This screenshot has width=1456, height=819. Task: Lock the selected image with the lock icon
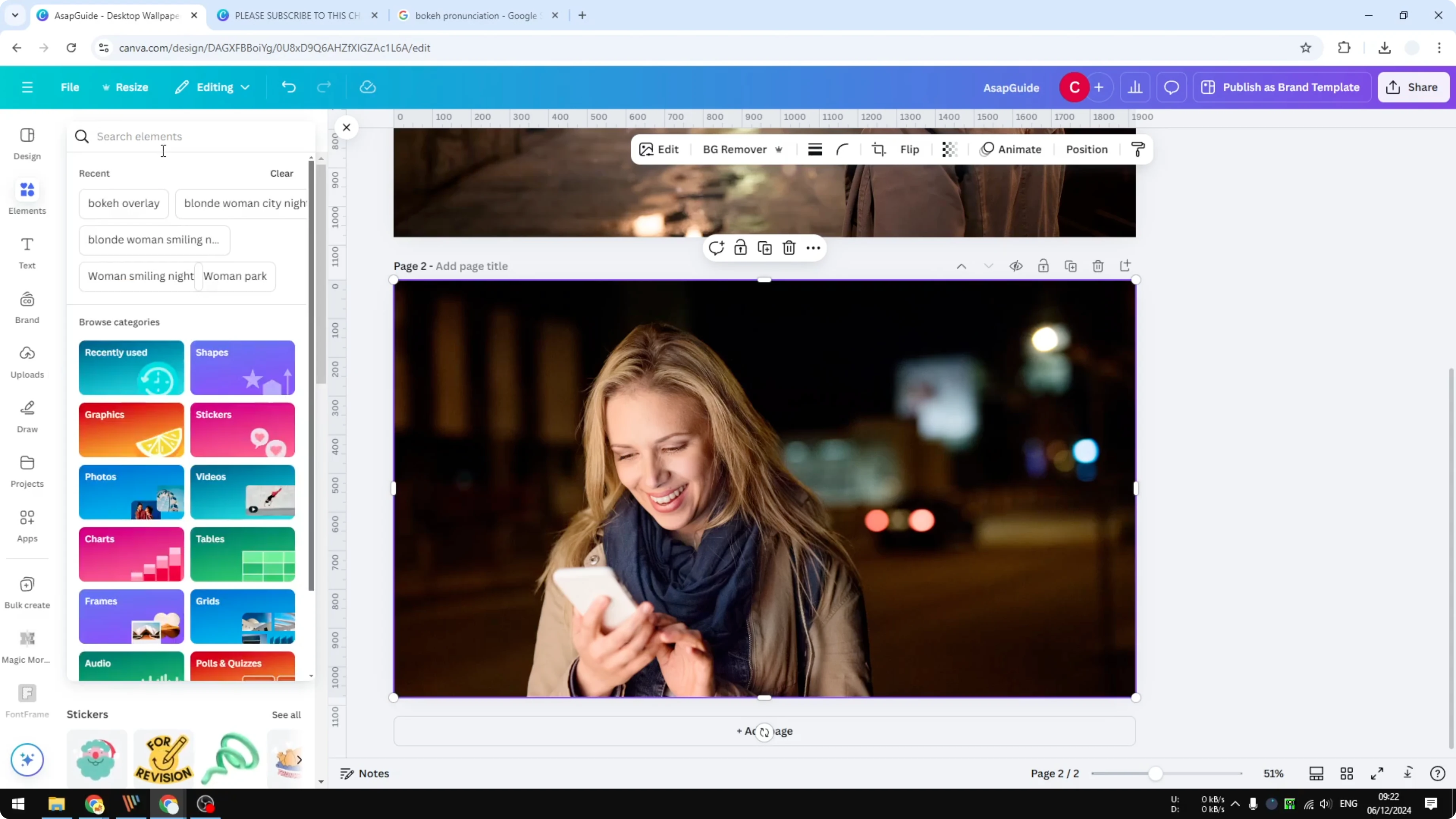click(x=740, y=248)
